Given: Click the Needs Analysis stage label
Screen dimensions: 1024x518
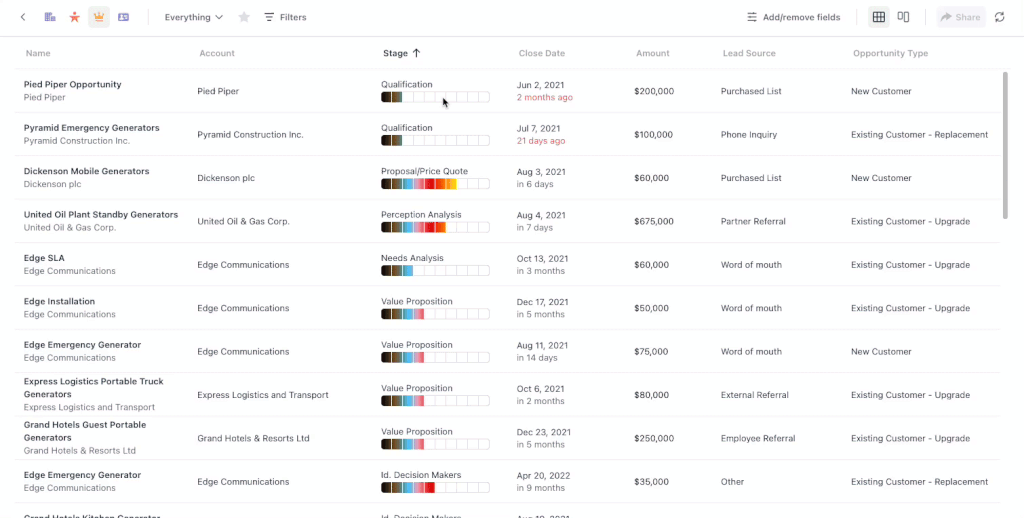Looking at the screenshot, I should (x=412, y=258).
